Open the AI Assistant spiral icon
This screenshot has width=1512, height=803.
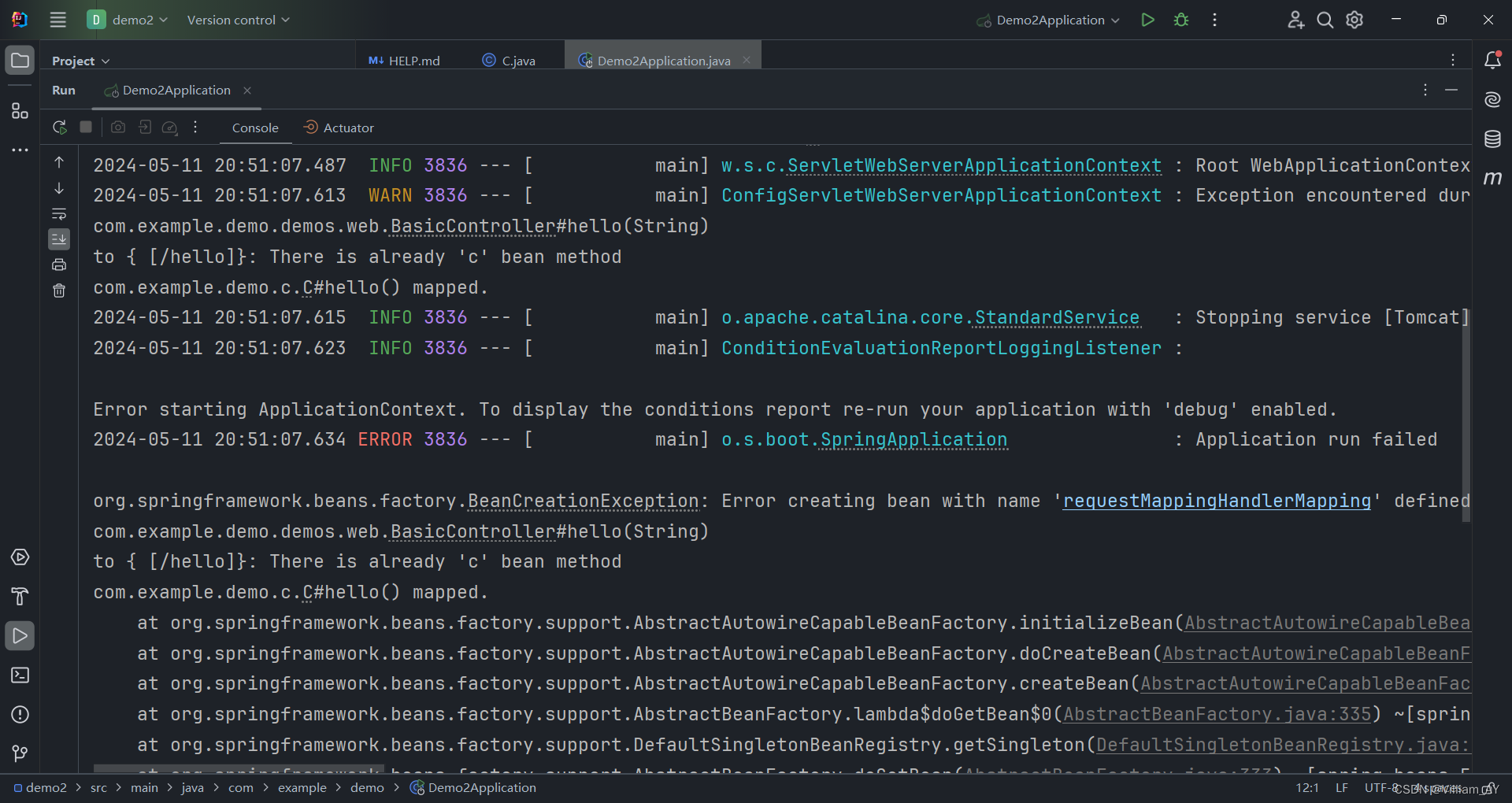[x=1492, y=100]
